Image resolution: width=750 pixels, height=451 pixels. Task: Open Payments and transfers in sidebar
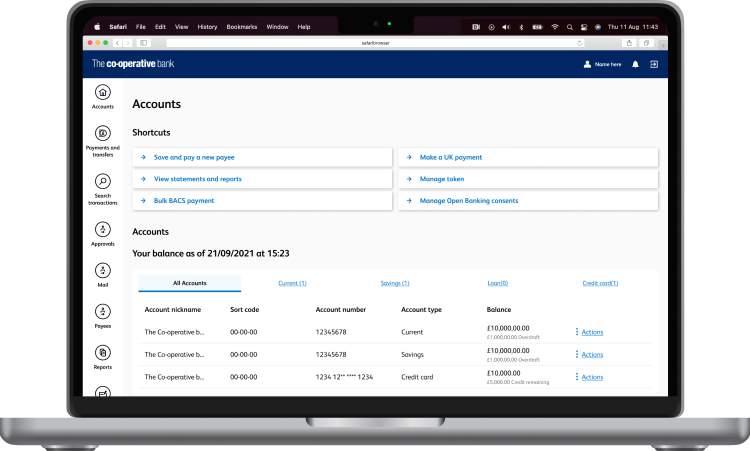pos(102,133)
